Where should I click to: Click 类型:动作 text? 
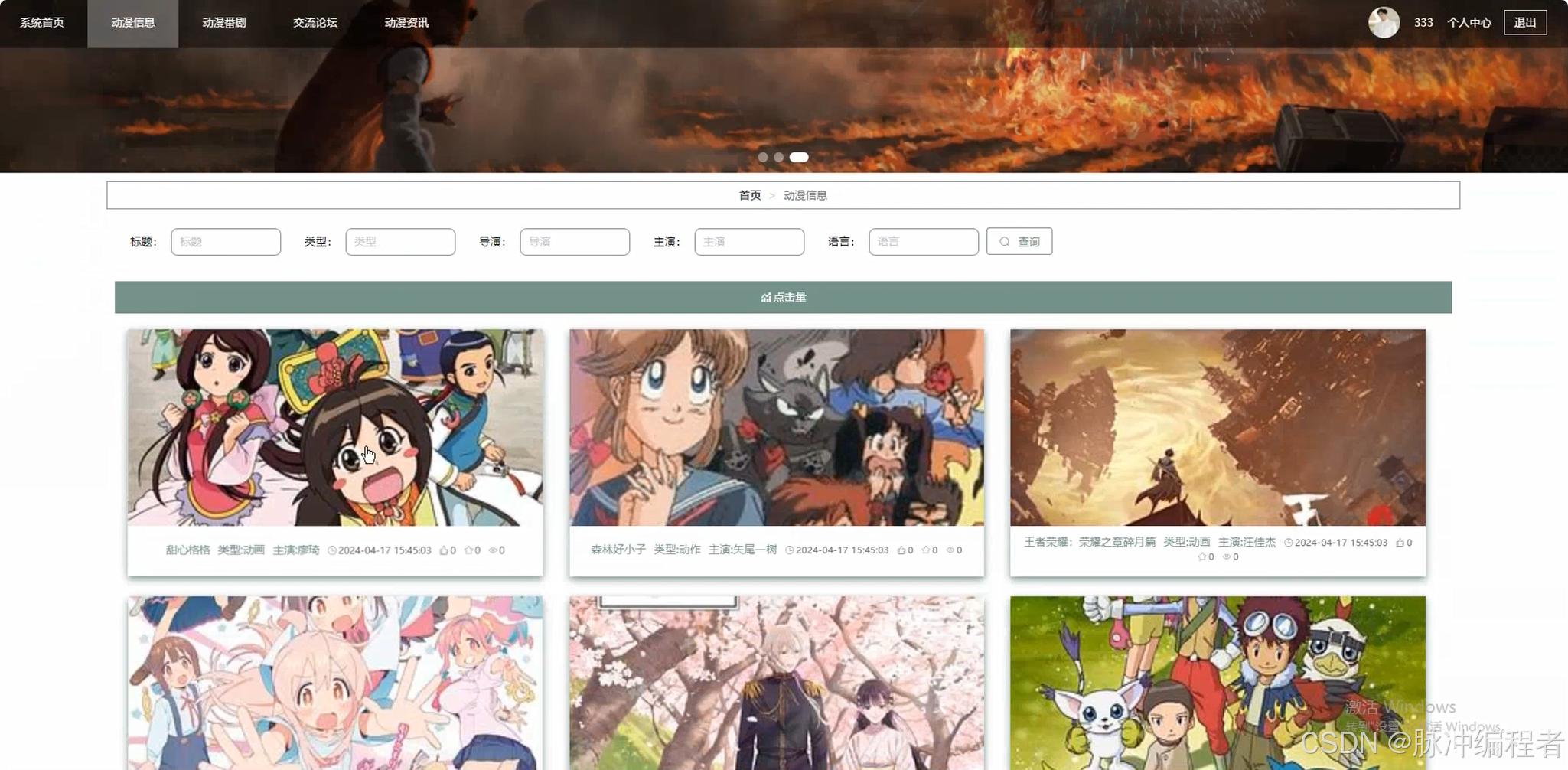pos(677,550)
